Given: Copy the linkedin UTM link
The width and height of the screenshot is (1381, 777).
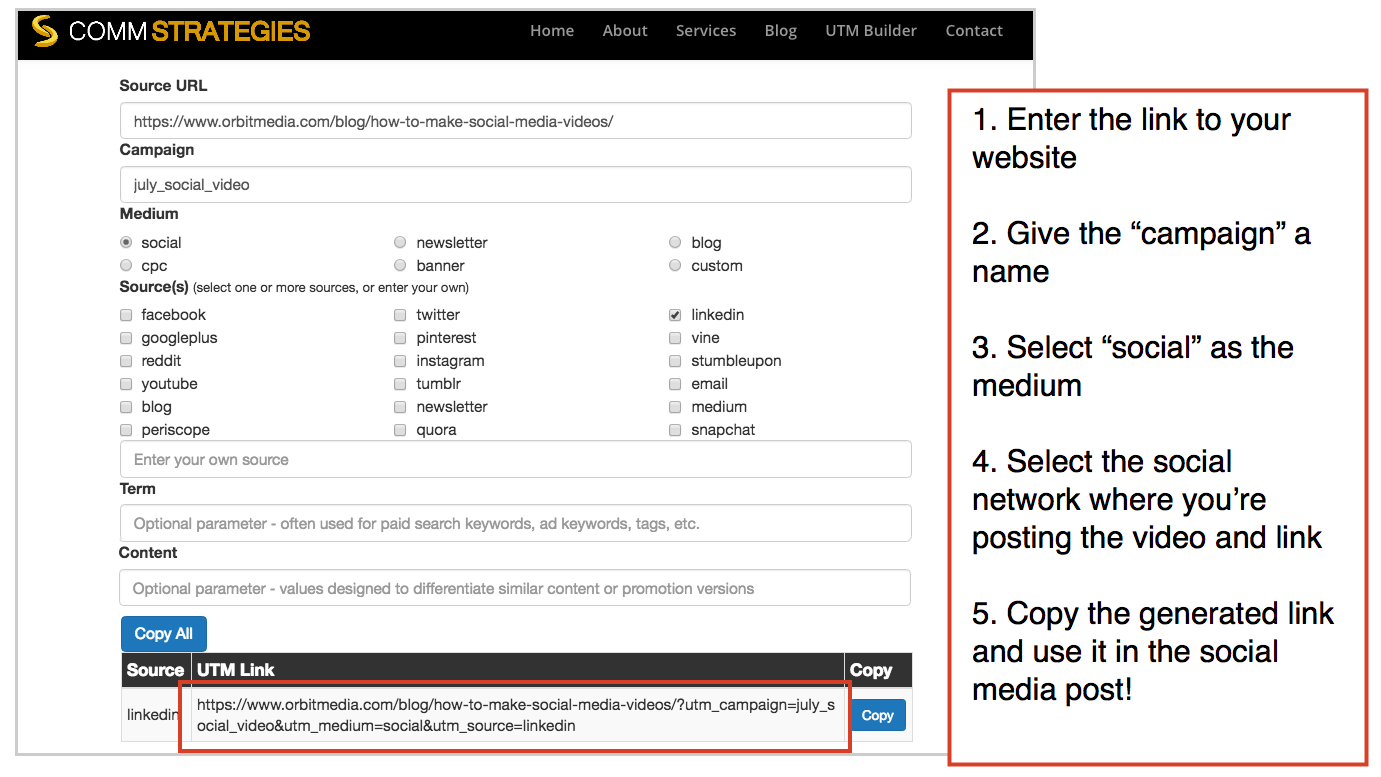Looking at the screenshot, I should pyautogui.click(x=877, y=715).
